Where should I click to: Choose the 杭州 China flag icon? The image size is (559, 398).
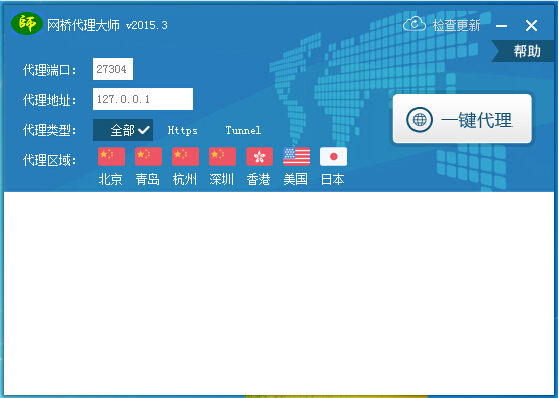pyautogui.click(x=185, y=157)
